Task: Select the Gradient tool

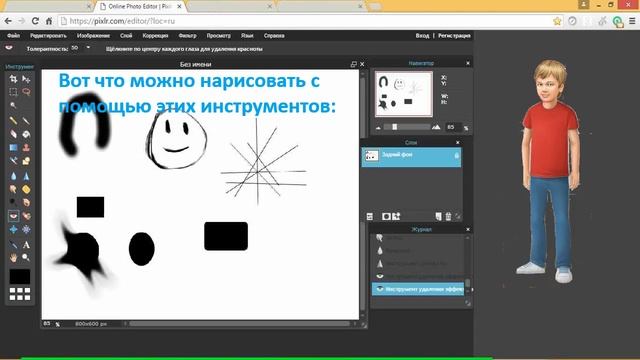Action: [x=13, y=147]
